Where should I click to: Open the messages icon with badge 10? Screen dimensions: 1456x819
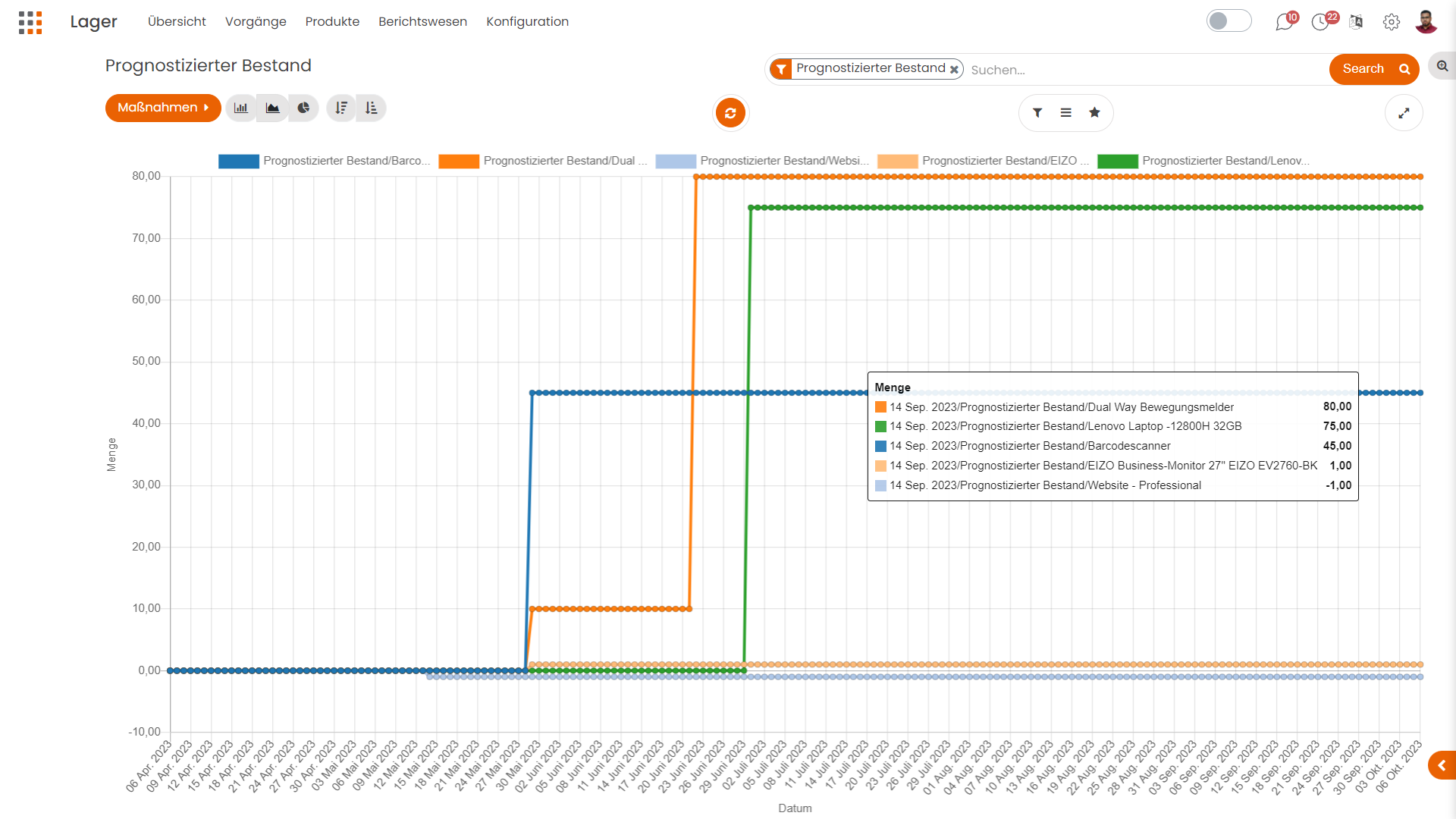click(1285, 21)
